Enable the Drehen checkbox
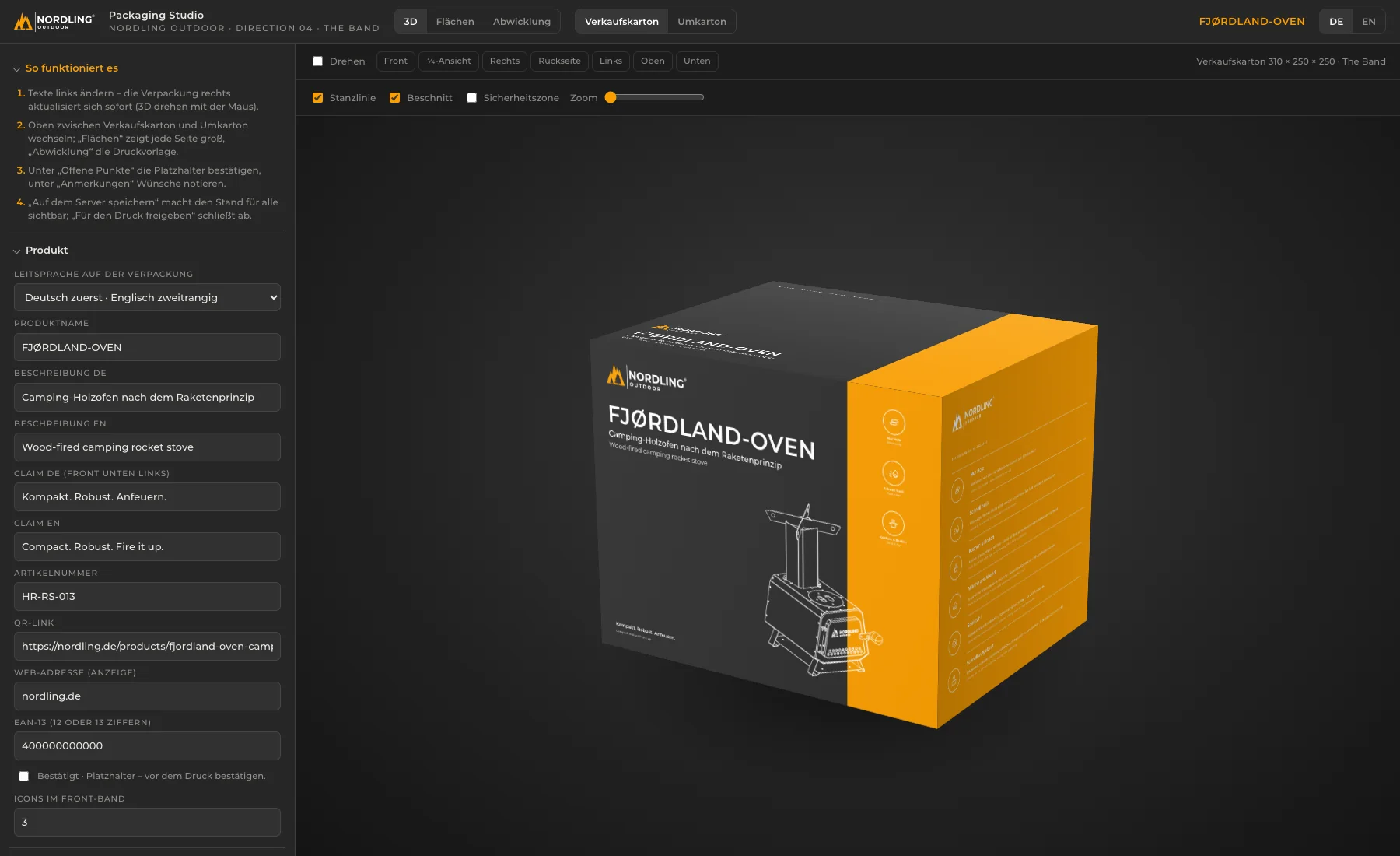Viewport: 1400px width, 856px height. pos(317,61)
